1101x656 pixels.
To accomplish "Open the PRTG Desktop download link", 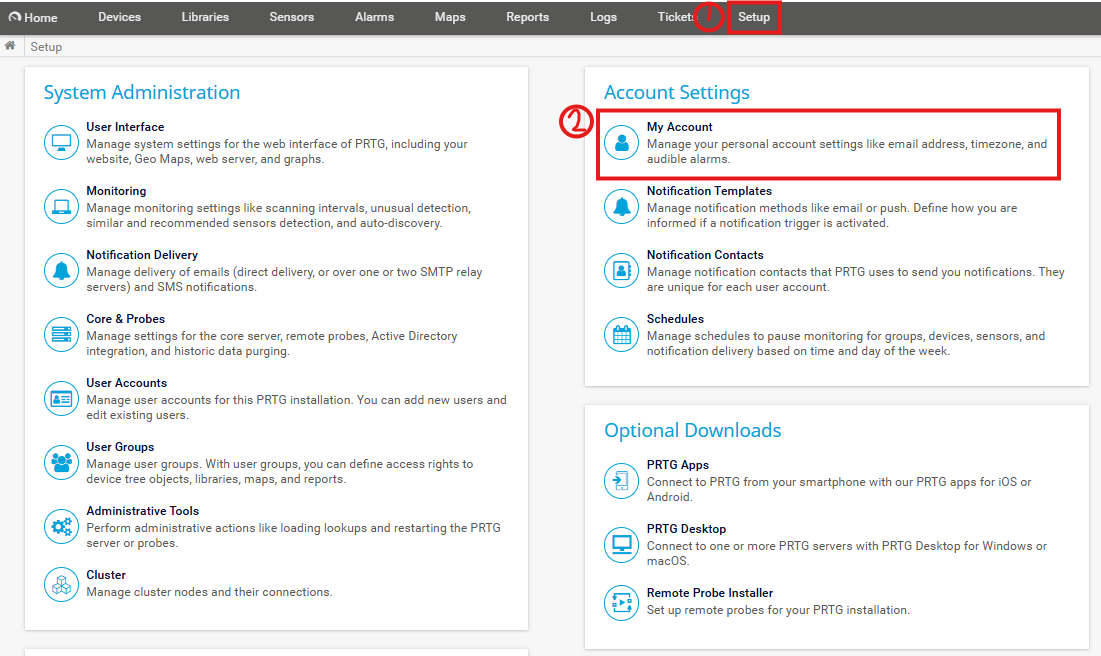I will click(x=686, y=529).
